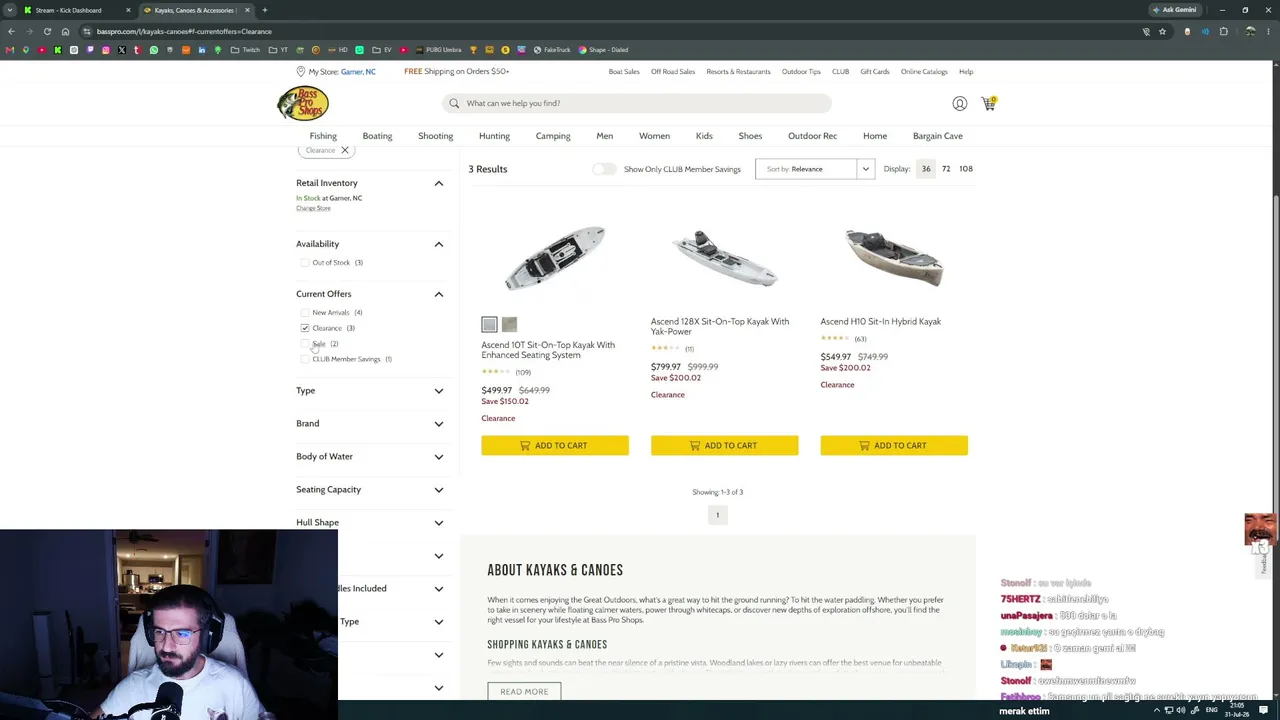
Task: Collapse the Retail Inventory section
Action: 438,183
